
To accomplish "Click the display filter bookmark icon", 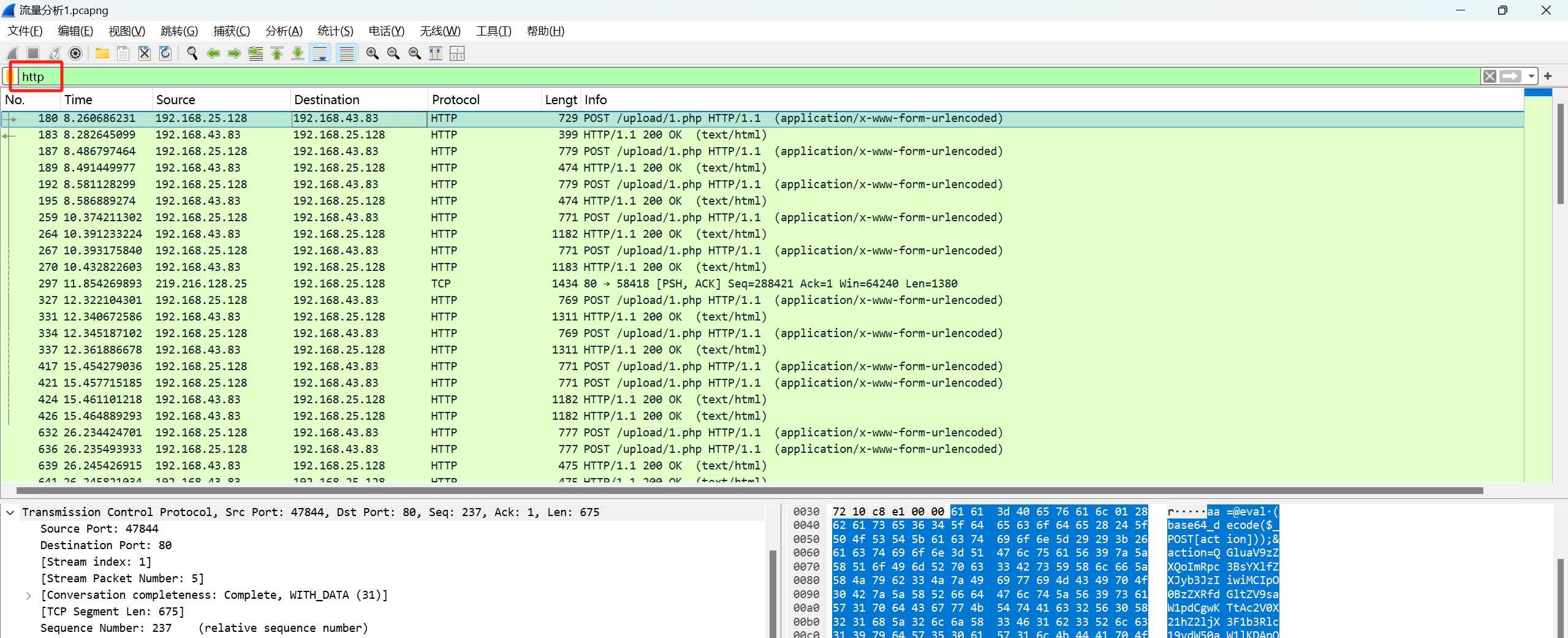I will [10, 77].
